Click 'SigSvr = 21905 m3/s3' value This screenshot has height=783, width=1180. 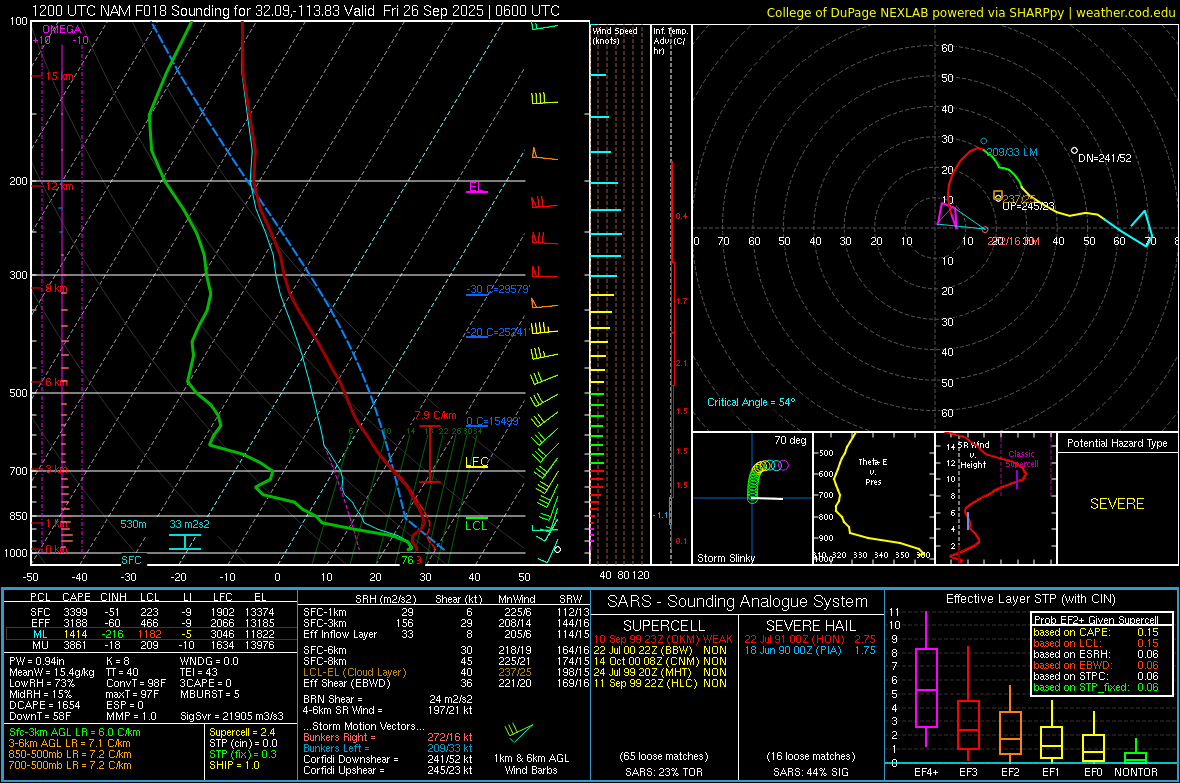232,716
